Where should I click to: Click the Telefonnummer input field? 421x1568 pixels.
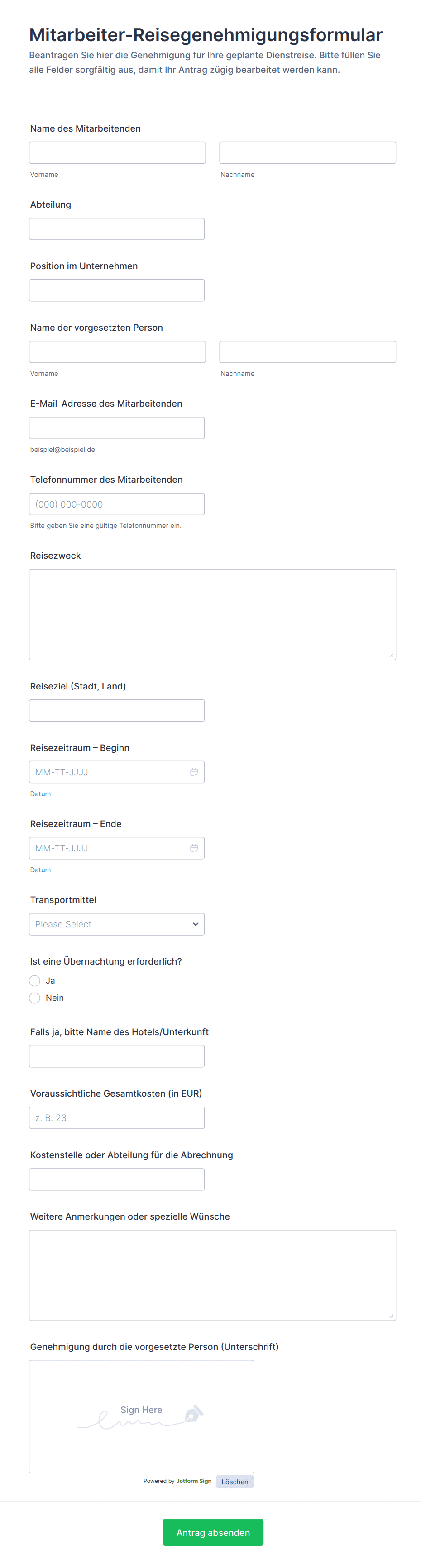click(x=117, y=504)
